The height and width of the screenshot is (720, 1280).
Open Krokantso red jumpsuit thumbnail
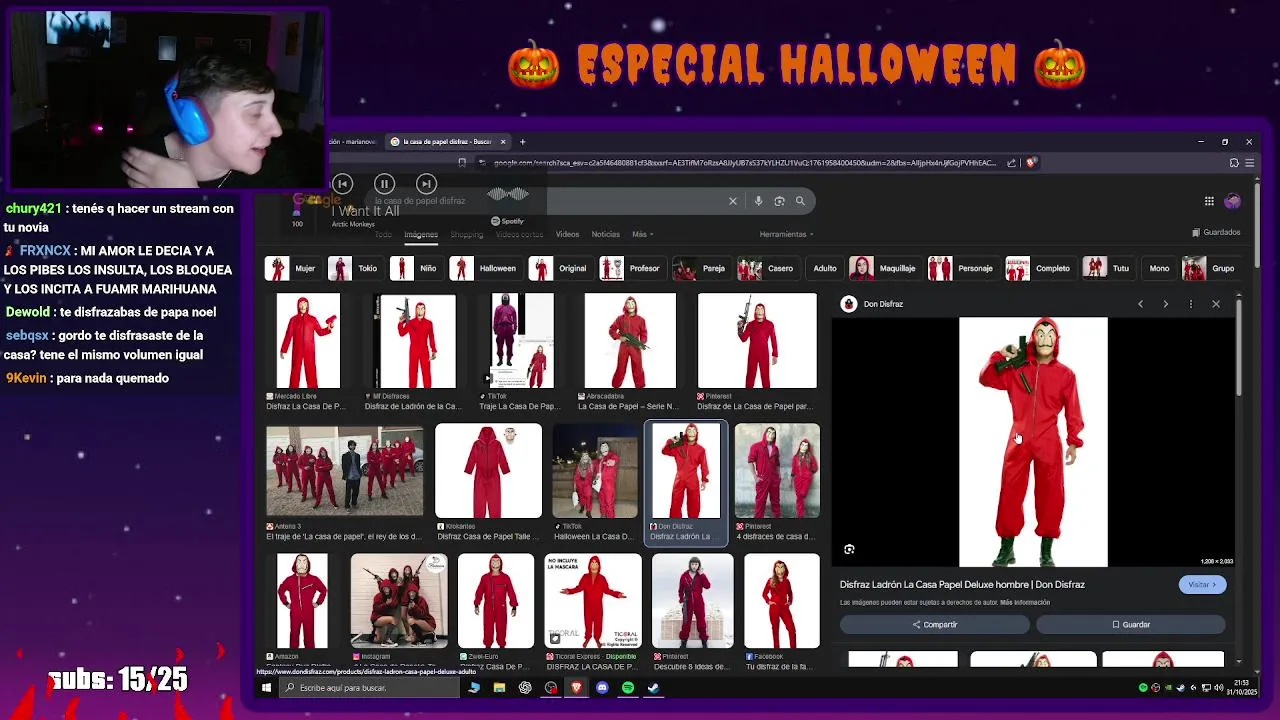coord(488,471)
